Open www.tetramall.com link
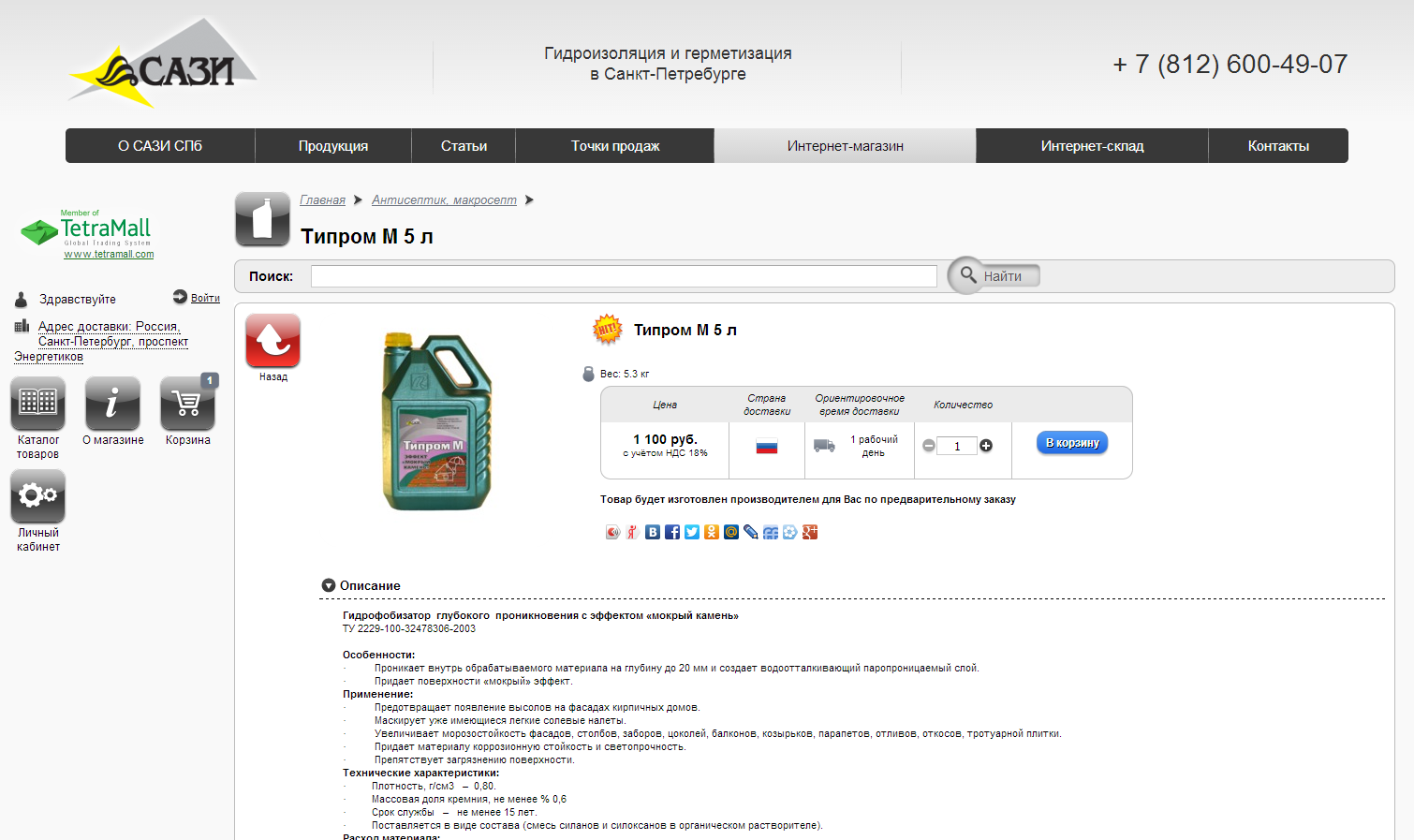 pyautogui.click(x=109, y=254)
